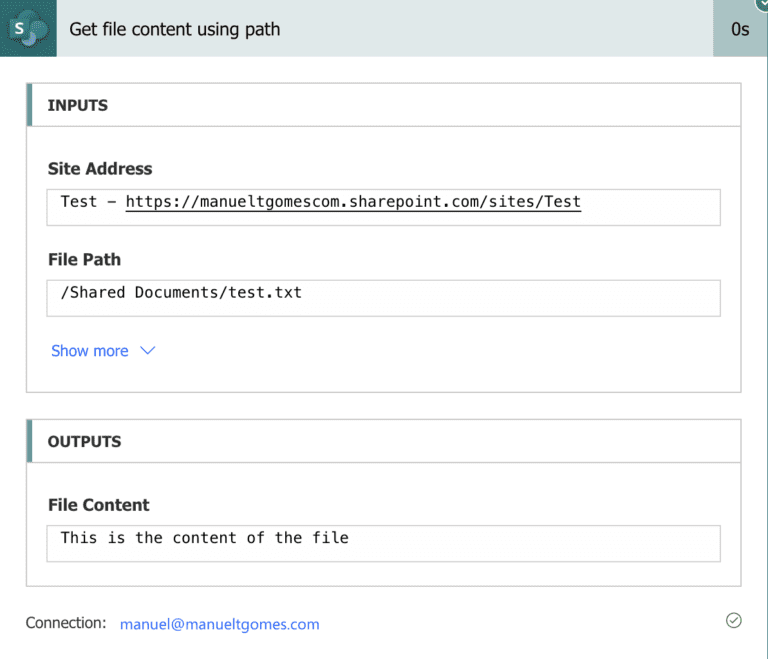Open the manuel@manueltgomes.com connection link
The width and height of the screenshot is (768, 659).
(219, 624)
